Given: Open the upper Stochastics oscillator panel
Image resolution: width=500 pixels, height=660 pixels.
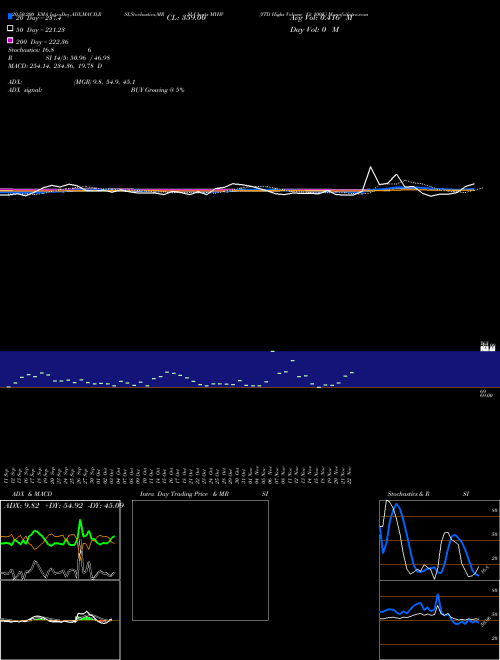Looking at the screenshot, I should pos(439,540).
